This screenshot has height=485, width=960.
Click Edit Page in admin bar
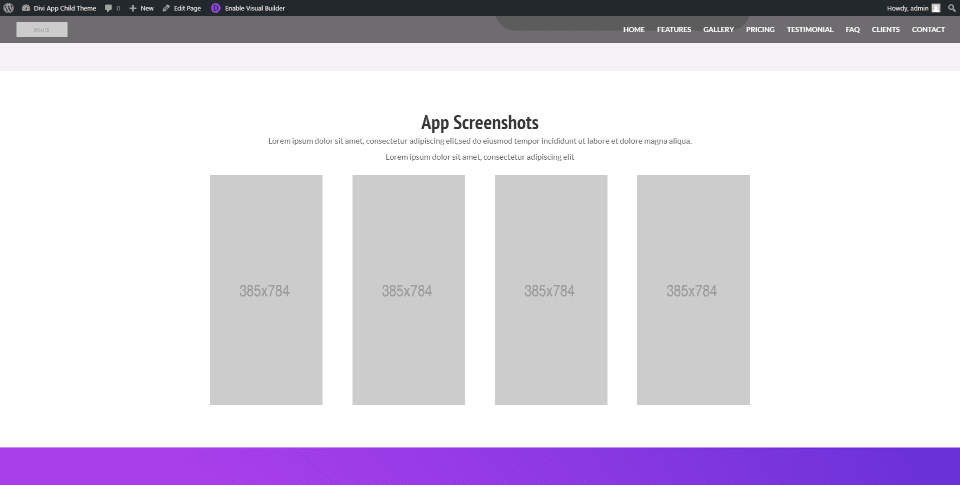pos(182,8)
